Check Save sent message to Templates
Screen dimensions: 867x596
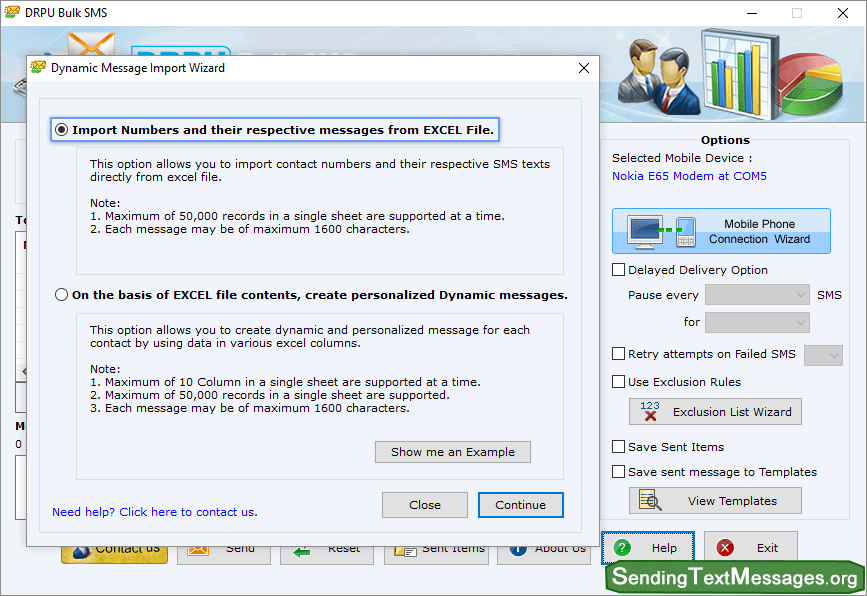[x=618, y=472]
